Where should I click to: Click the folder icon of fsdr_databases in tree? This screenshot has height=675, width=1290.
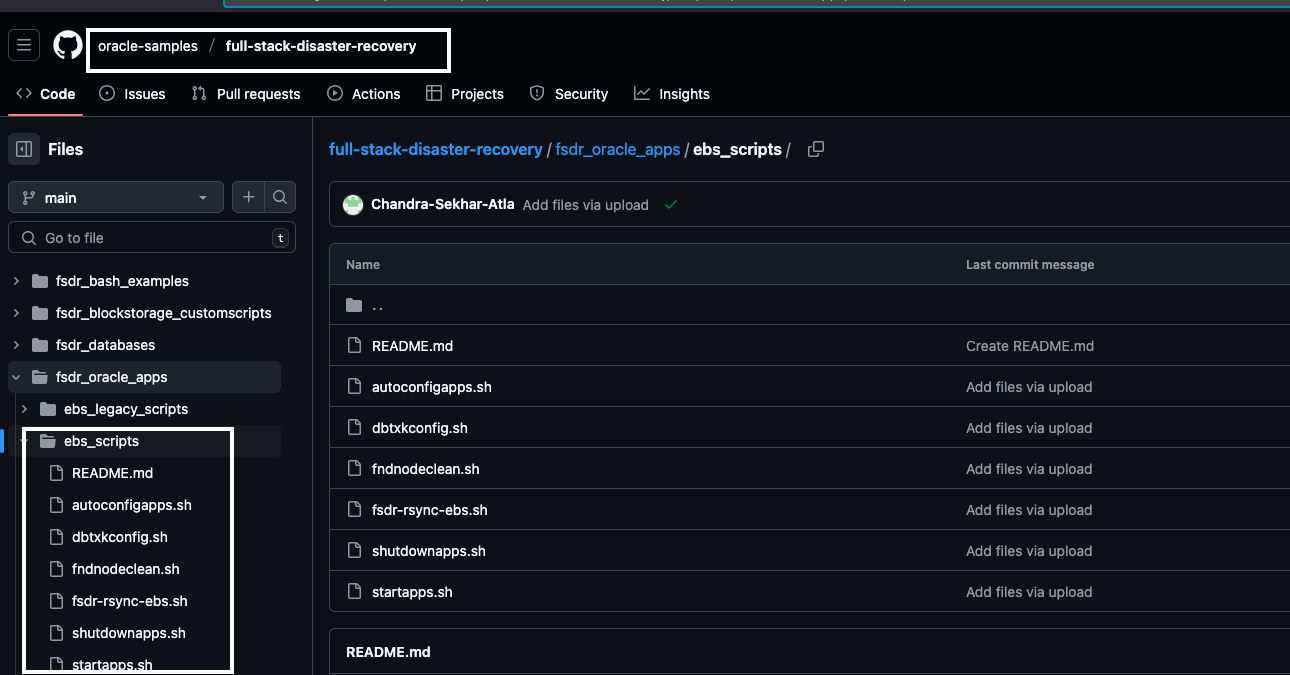[40, 345]
